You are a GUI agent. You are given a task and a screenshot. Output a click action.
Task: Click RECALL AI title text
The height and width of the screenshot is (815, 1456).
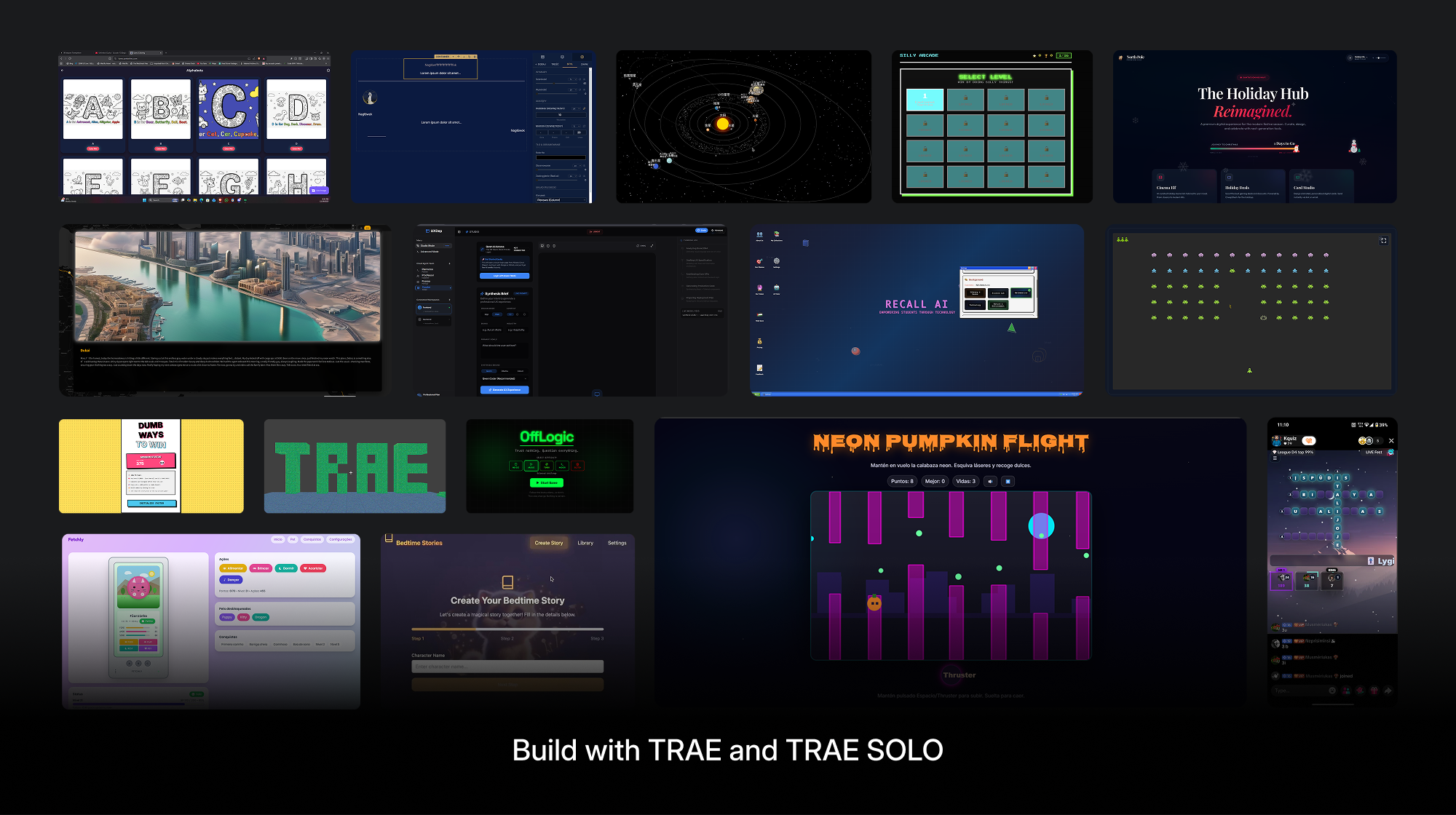[917, 304]
